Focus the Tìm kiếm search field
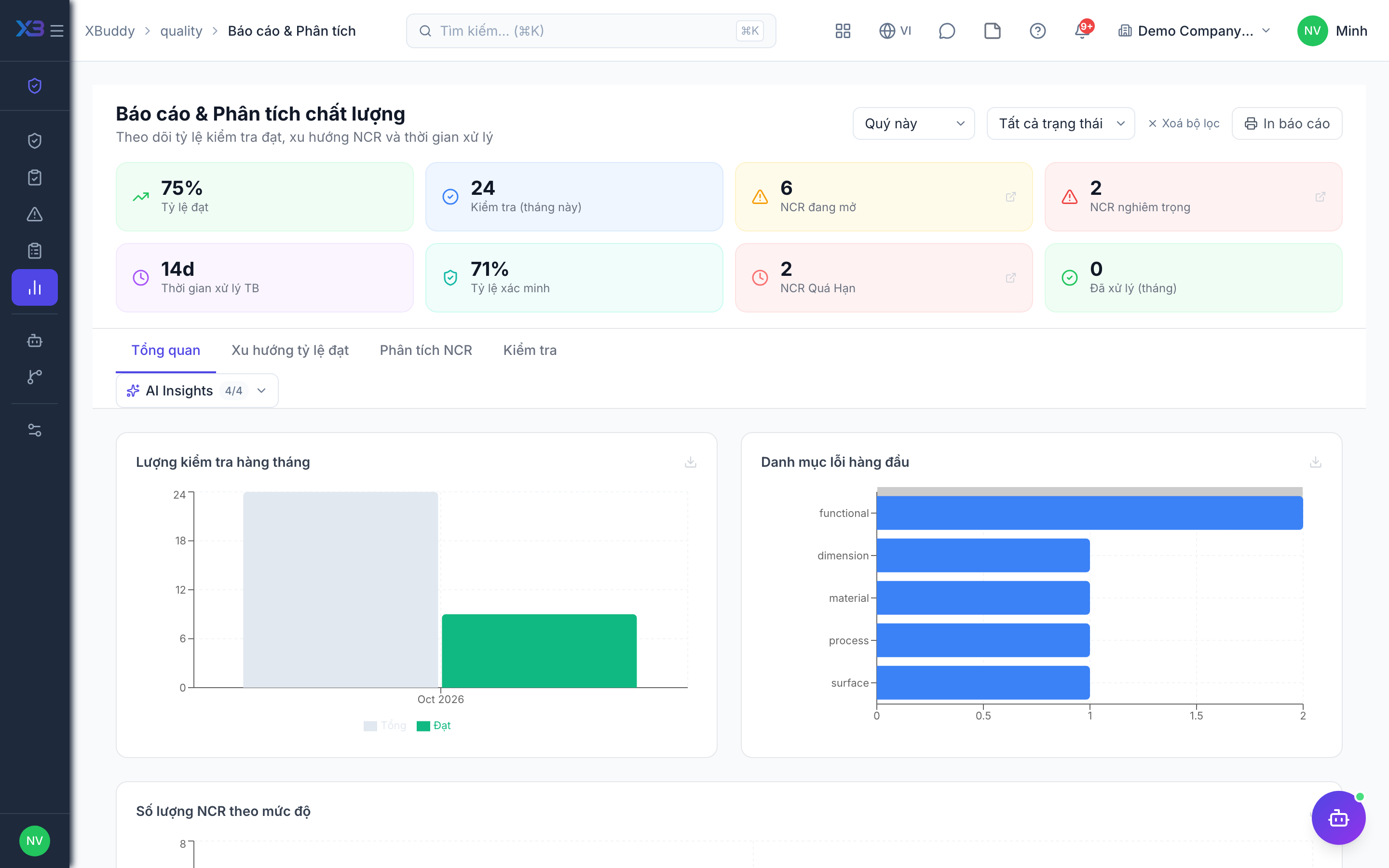This screenshot has width=1389, height=868. (x=591, y=30)
